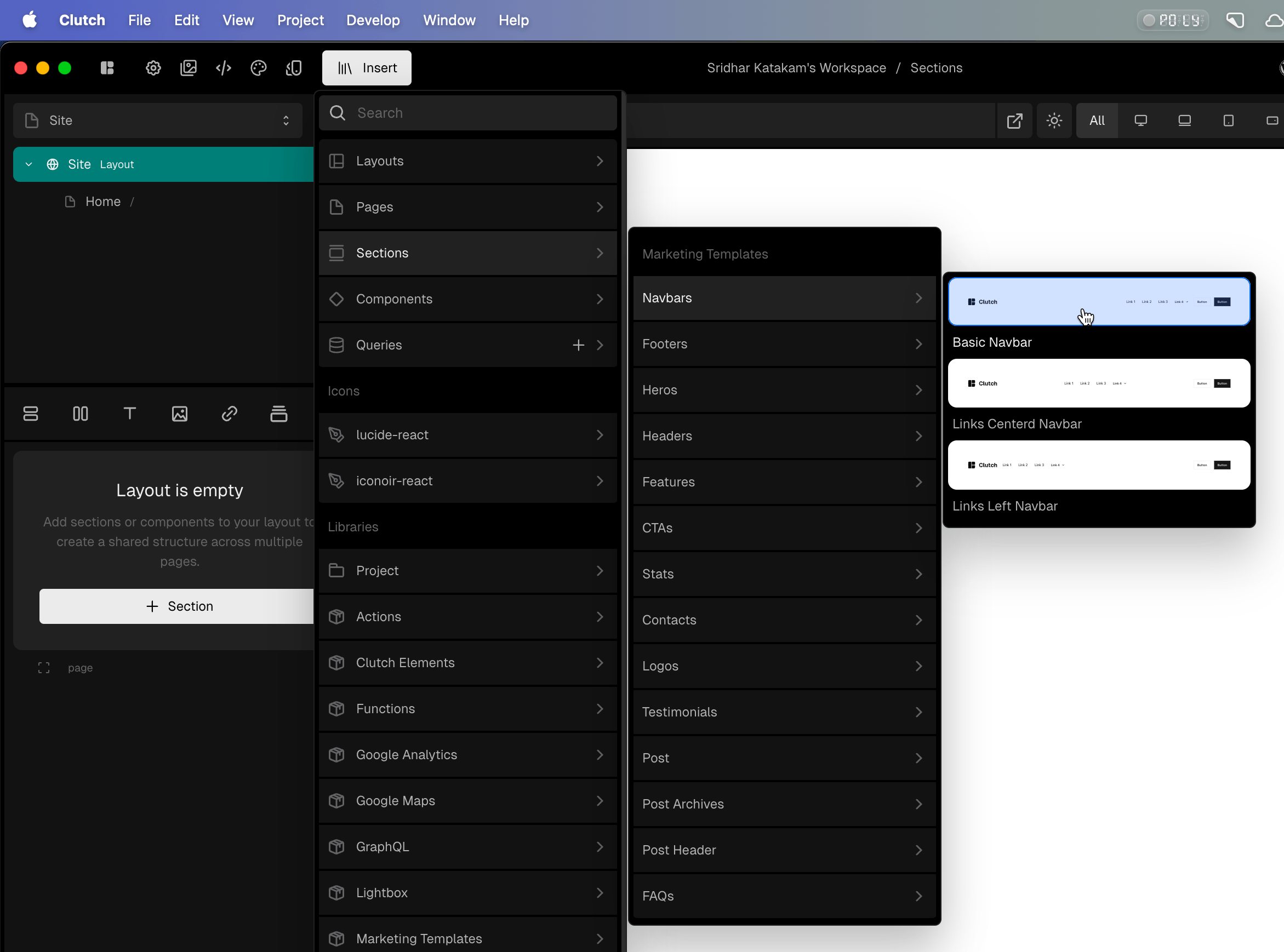
Task: Open preview in new window icon
Action: pyautogui.click(x=1015, y=121)
